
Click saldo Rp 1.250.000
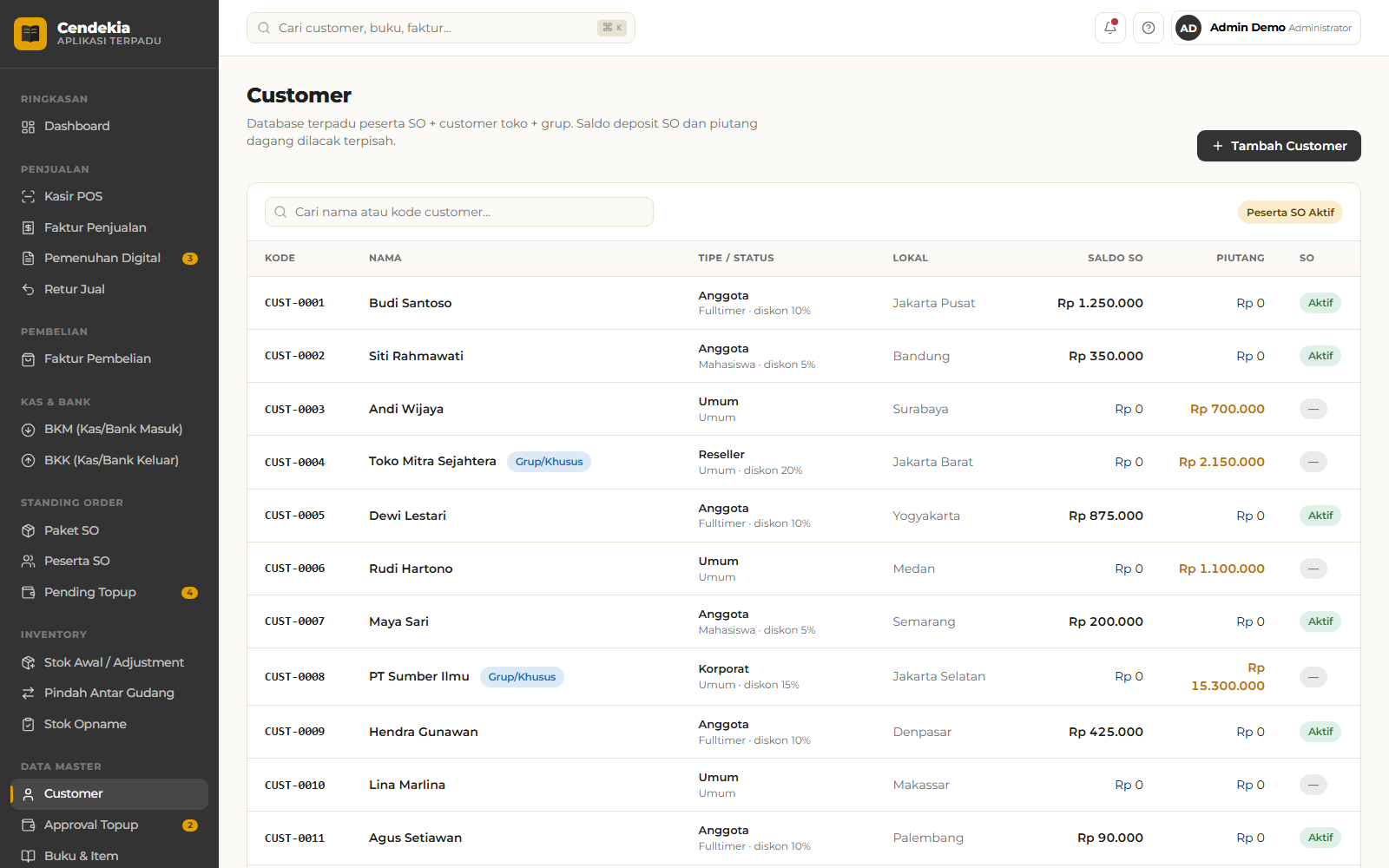click(1100, 303)
